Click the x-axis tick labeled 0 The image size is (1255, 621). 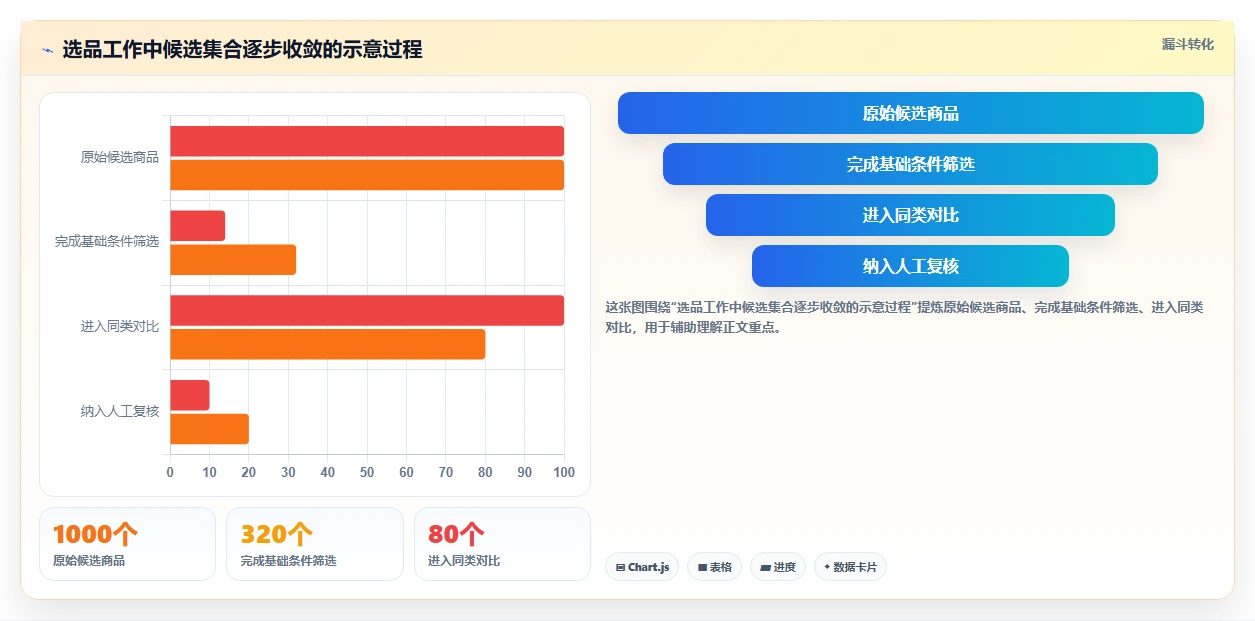click(170, 472)
